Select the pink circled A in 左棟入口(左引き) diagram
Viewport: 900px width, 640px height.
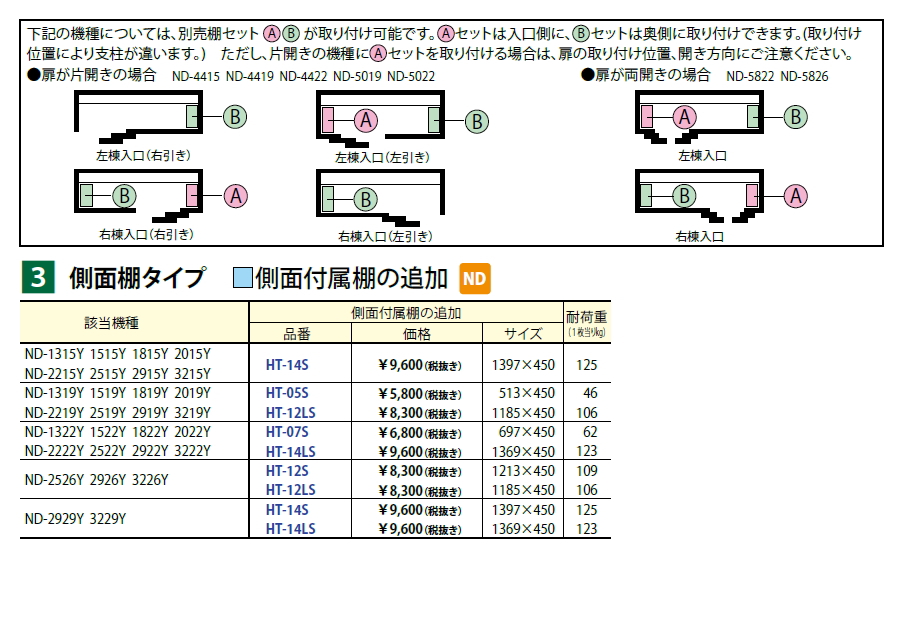point(367,121)
